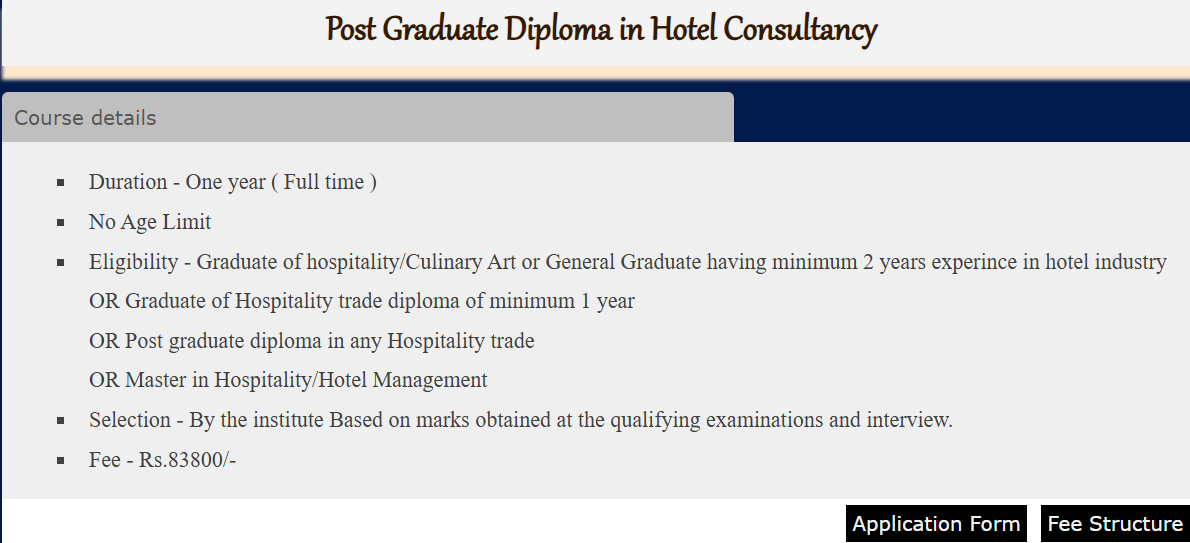Viewport: 1190px width, 543px height.
Task: Click the Post Graduate Diploma page heading
Action: pyautogui.click(x=601, y=30)
